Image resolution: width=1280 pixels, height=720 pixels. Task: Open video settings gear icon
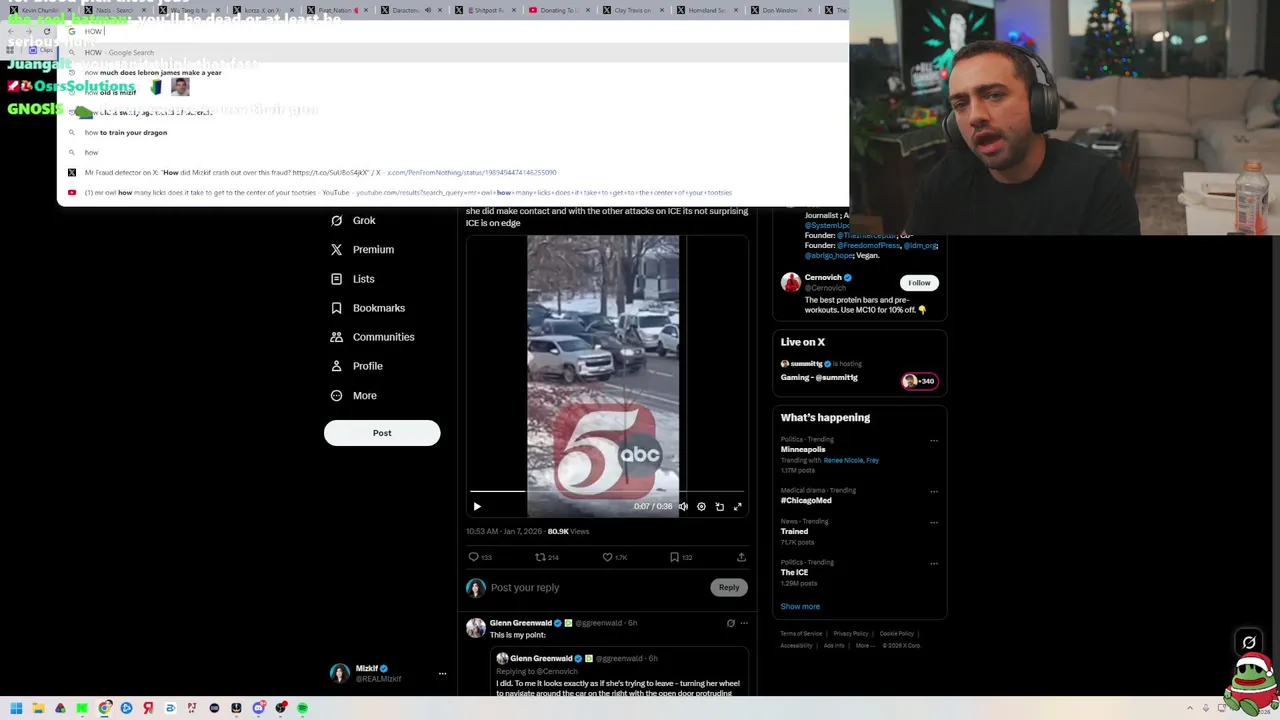pos(701,506)
